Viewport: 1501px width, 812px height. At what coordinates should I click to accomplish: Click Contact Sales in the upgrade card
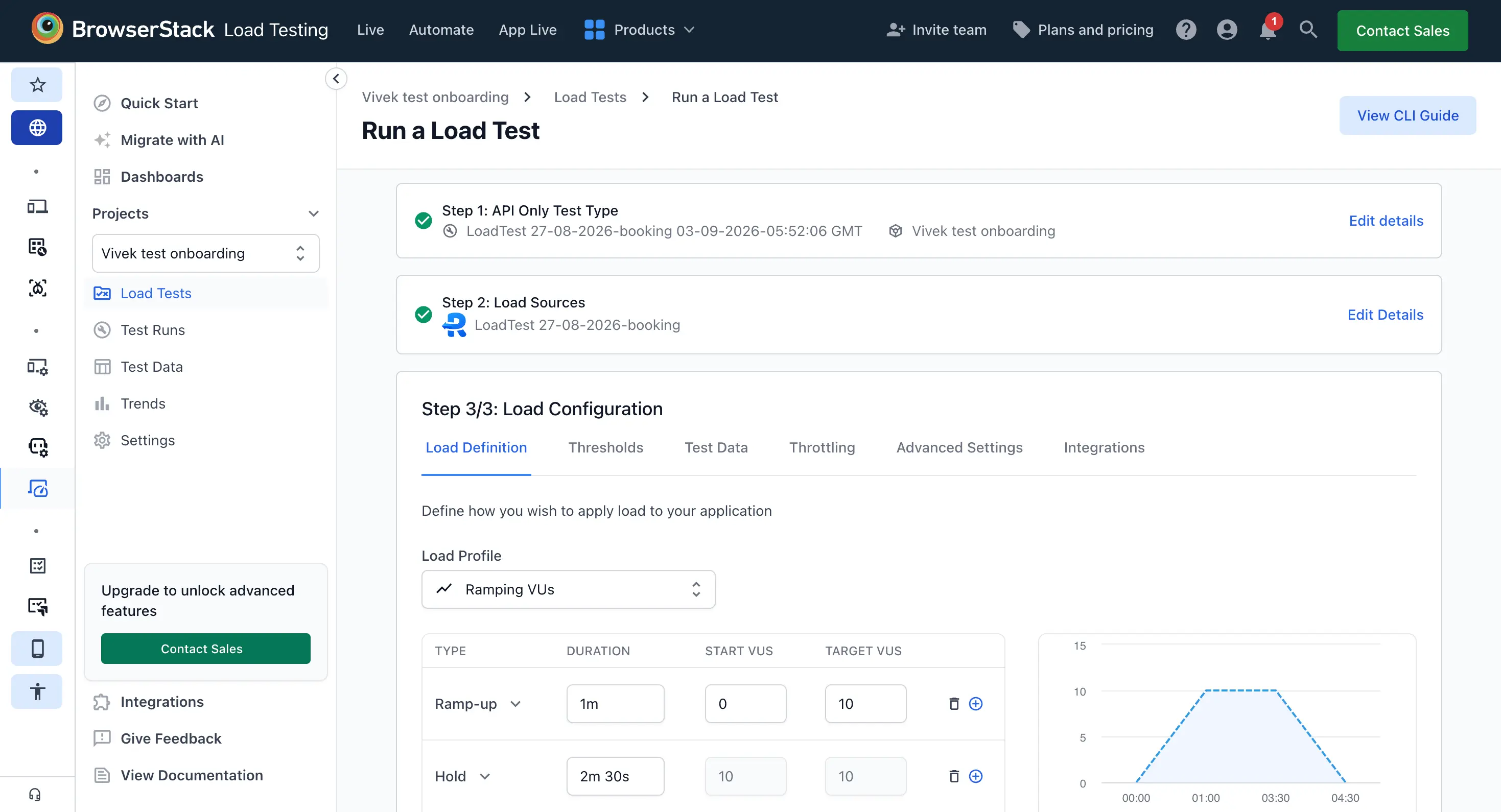tap(206, 648)
